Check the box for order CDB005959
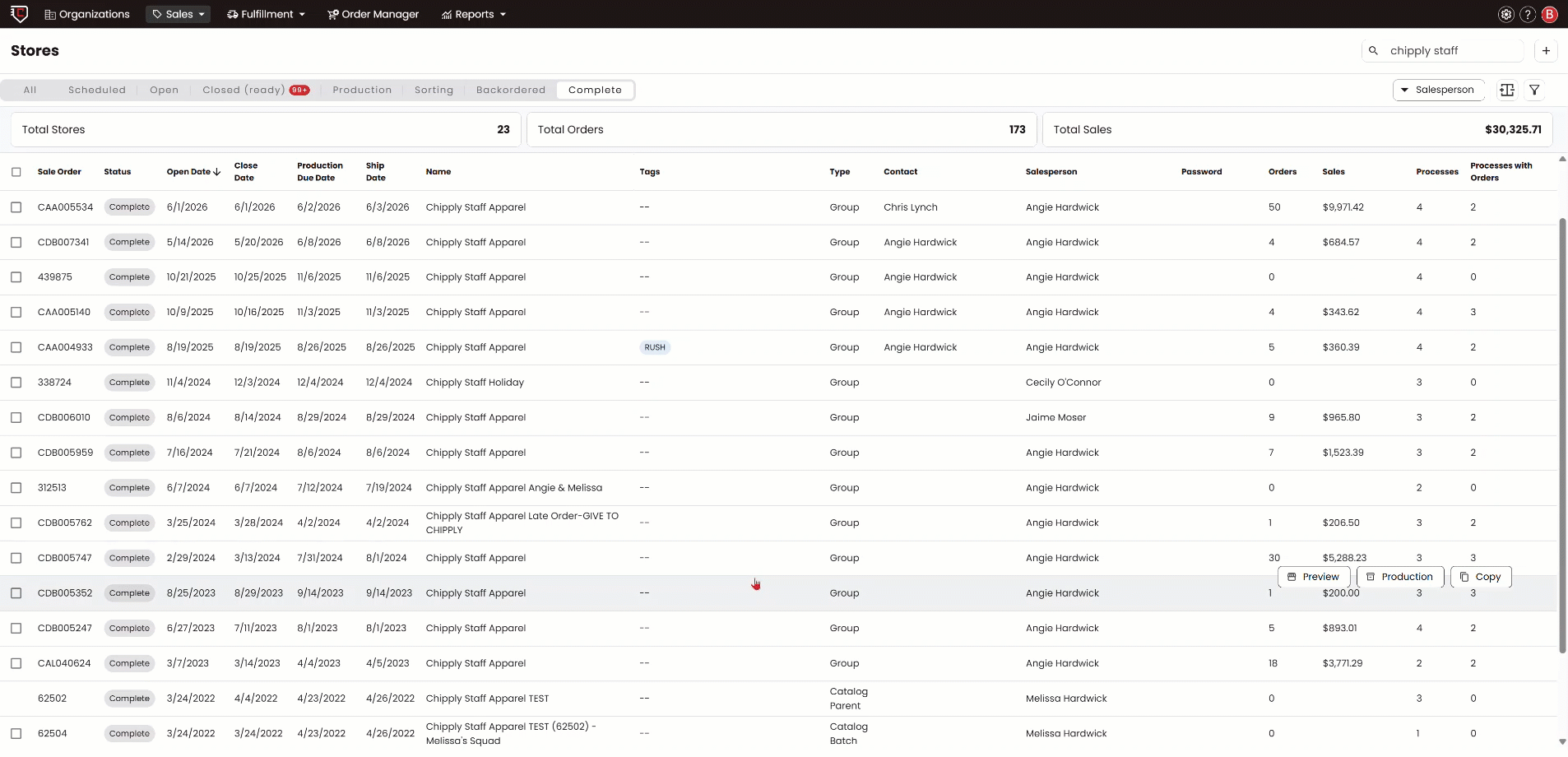1568x757 pixels. tap(16, 453)
